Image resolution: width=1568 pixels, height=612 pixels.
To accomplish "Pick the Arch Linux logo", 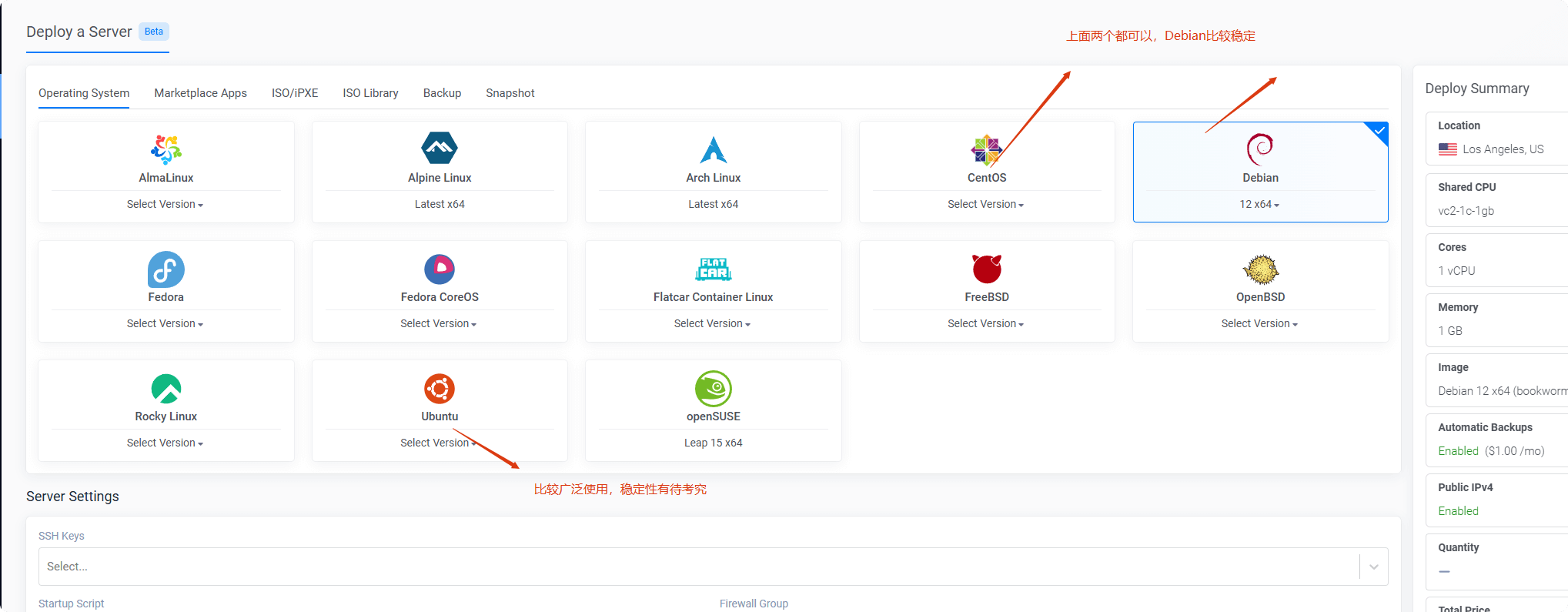I will coord(714,149).
